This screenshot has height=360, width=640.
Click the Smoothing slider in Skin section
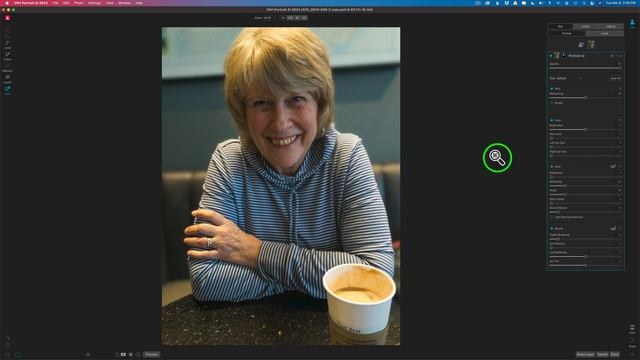pyautogui.click(x=585, y=98)
